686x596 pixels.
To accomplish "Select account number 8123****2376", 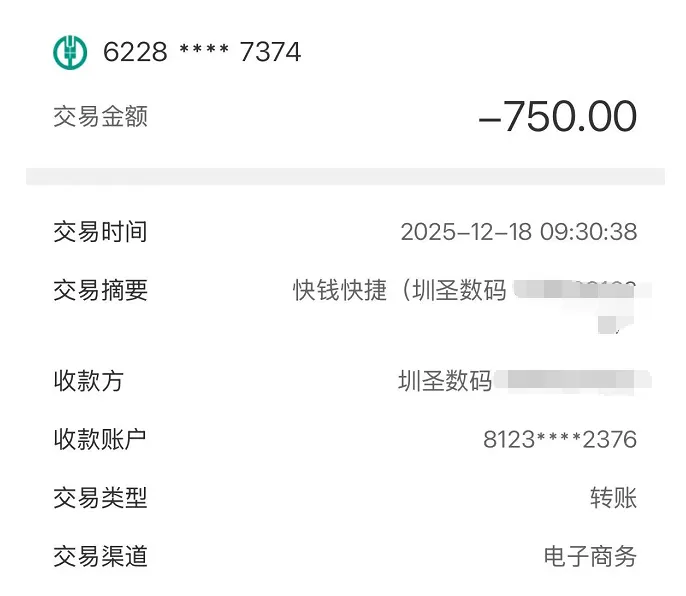I will click(x=559, y=439).
